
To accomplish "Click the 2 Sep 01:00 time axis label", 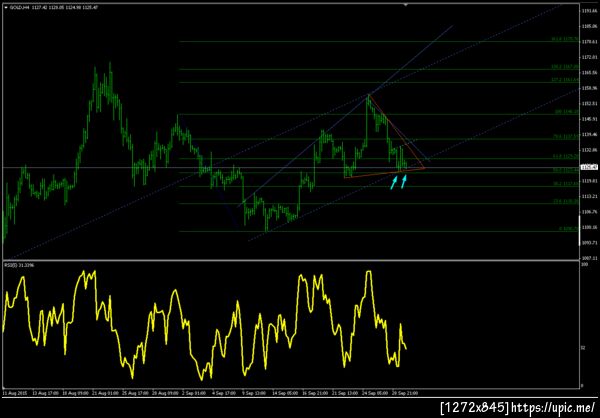I will [194, 393].
